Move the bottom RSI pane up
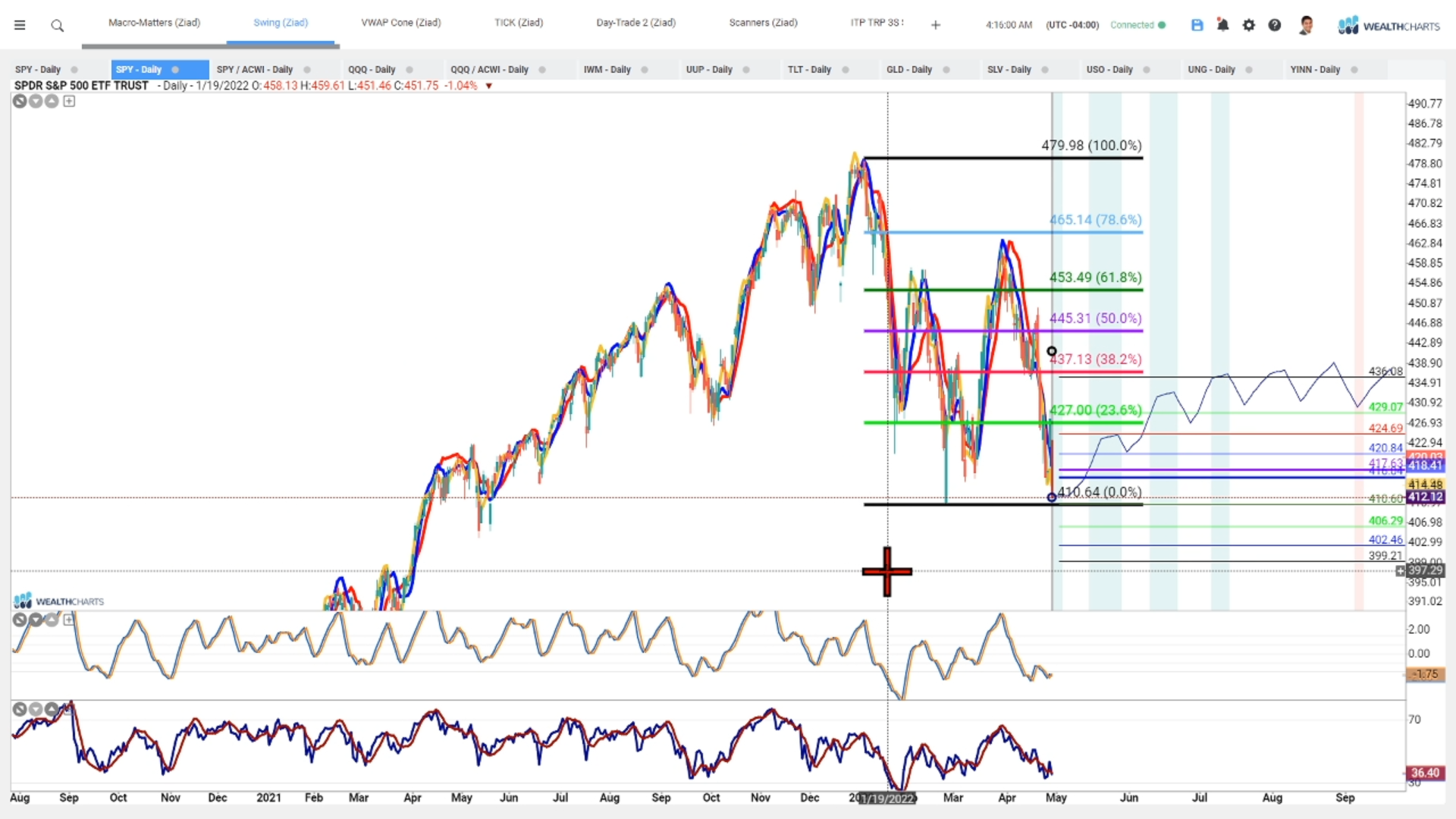1456x819 pixels. 52,709
